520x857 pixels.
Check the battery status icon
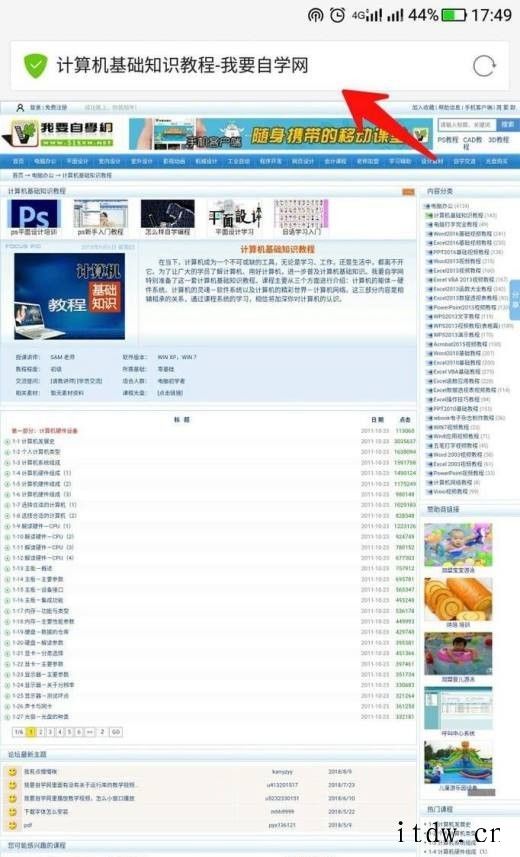coord(454,15)
